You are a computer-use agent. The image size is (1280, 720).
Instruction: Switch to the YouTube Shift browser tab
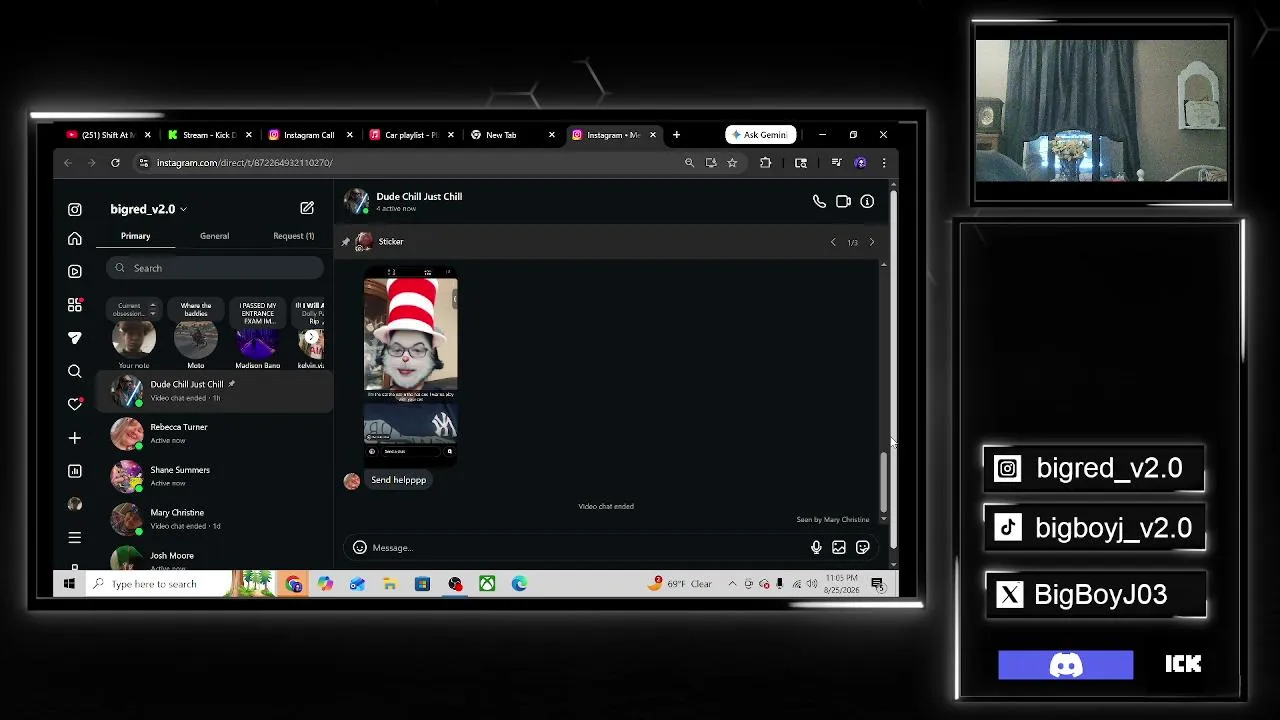[107, 135]
